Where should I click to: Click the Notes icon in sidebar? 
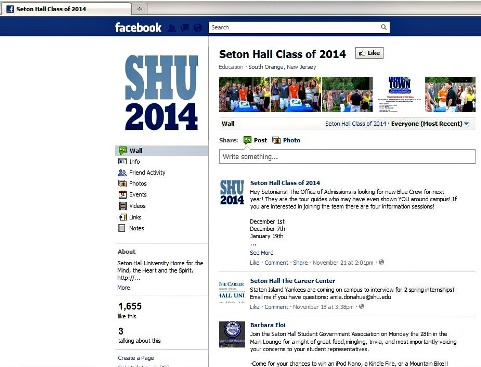122,228
